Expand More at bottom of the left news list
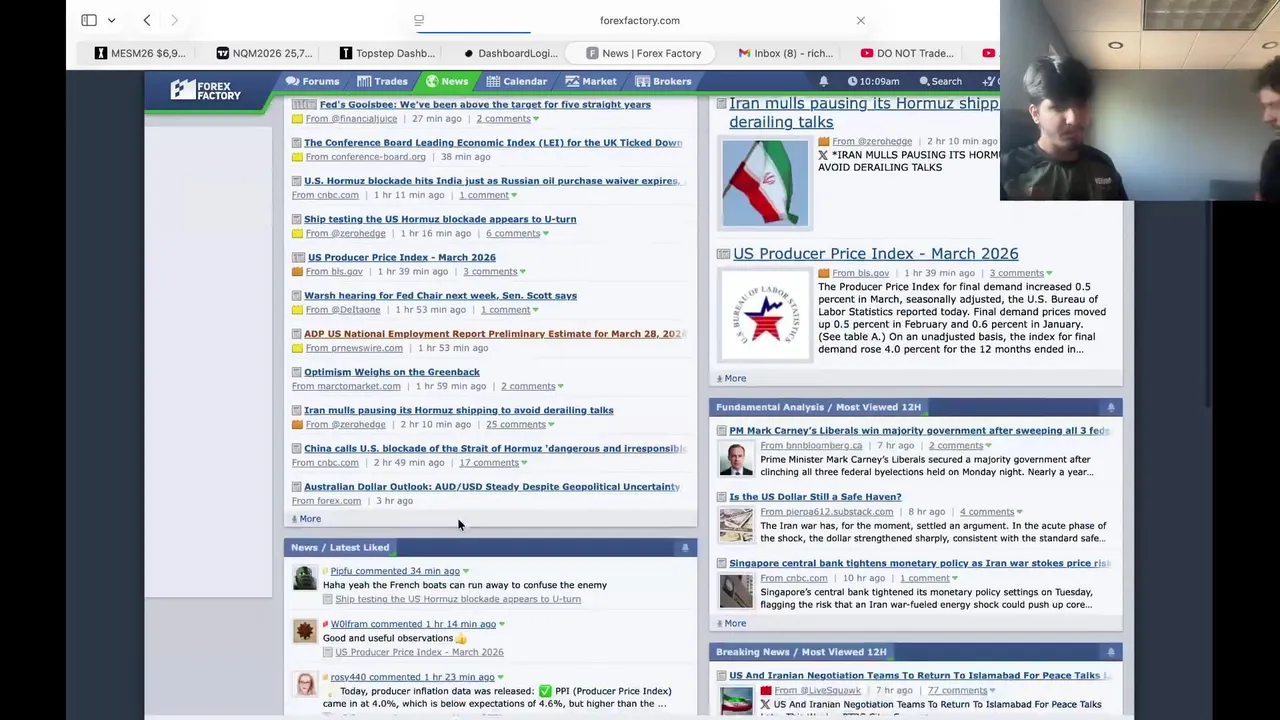The height and width of the screenshot is (720, 1280). [306, 519]
